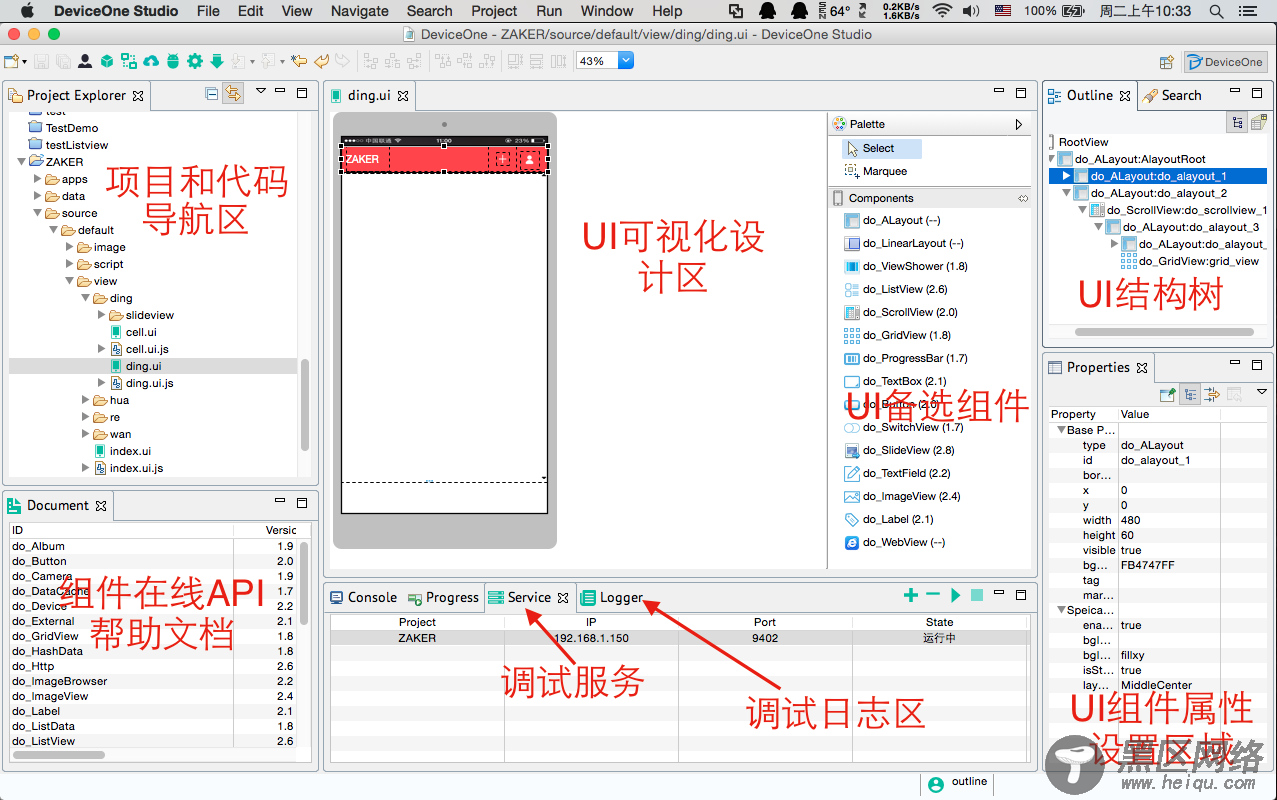Click Collapse All in Project Explorer
Screen dimensions: 1277x800
pyautogui.click(x=212, y=94)
